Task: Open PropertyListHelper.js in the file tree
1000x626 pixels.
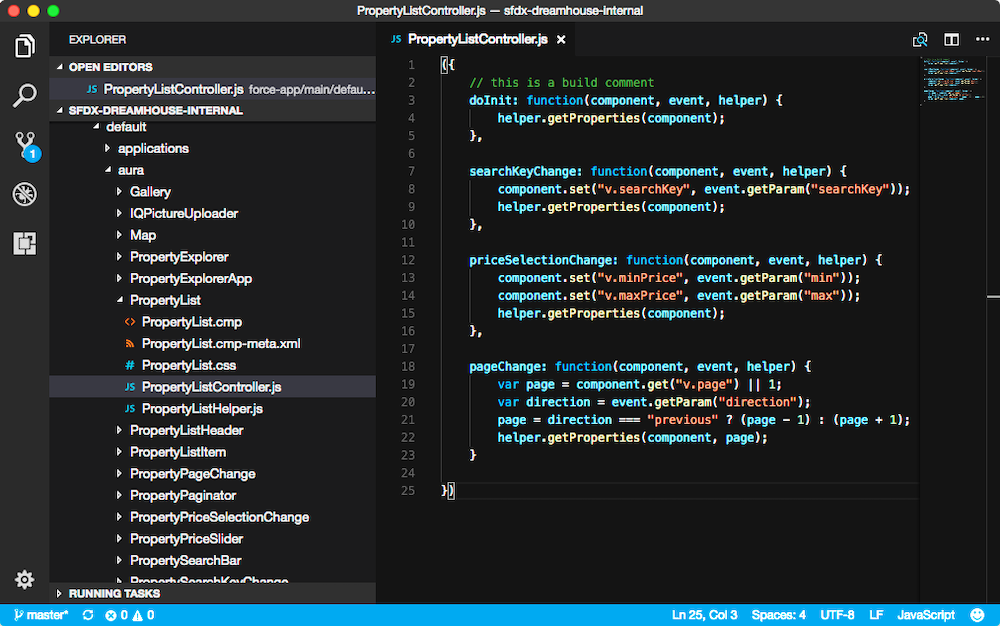Action: pyautogui.click(x=202, y=409)
